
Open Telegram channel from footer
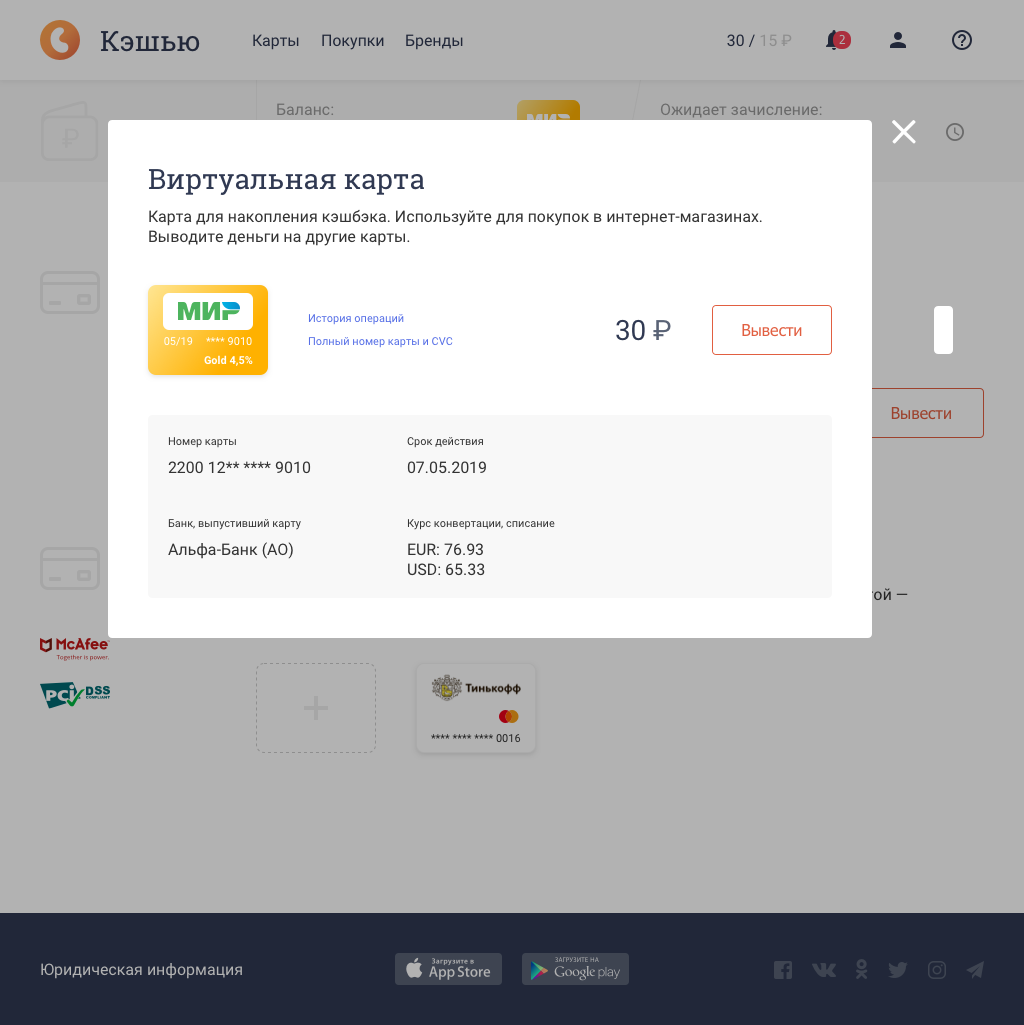tap(975, 969)
